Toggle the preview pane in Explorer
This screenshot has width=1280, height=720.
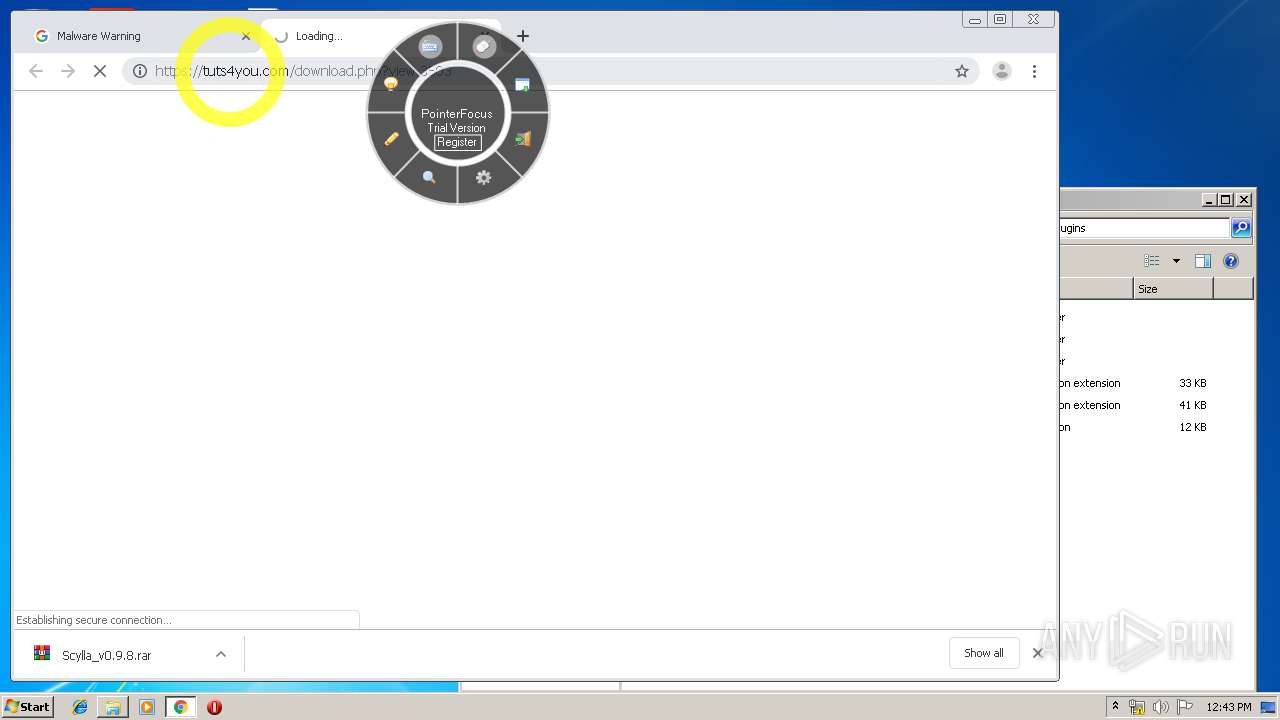[1203, 261]
